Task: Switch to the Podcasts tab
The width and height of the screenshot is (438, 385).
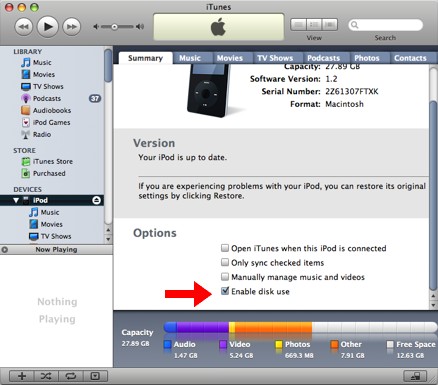Action: (x=323, y=58)
